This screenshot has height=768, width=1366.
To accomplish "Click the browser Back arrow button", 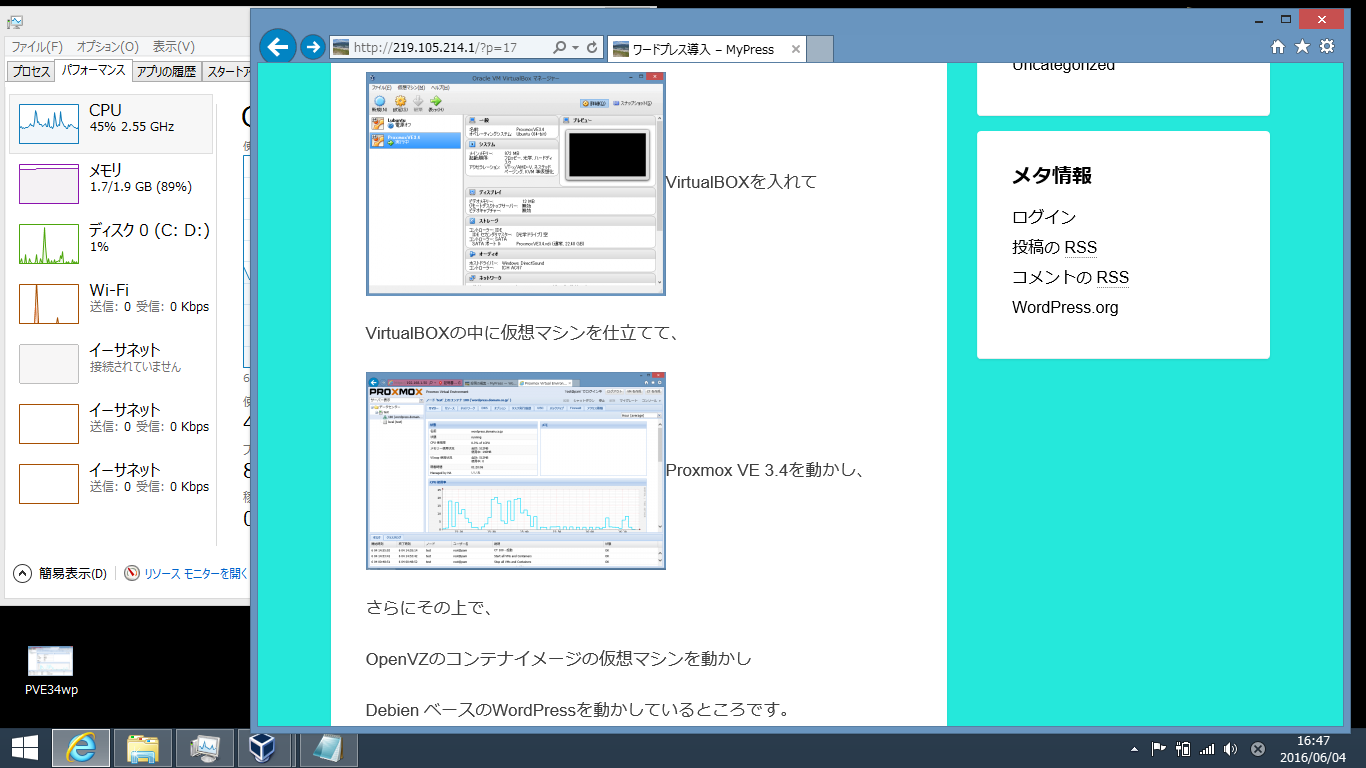I will click(278, 47).
